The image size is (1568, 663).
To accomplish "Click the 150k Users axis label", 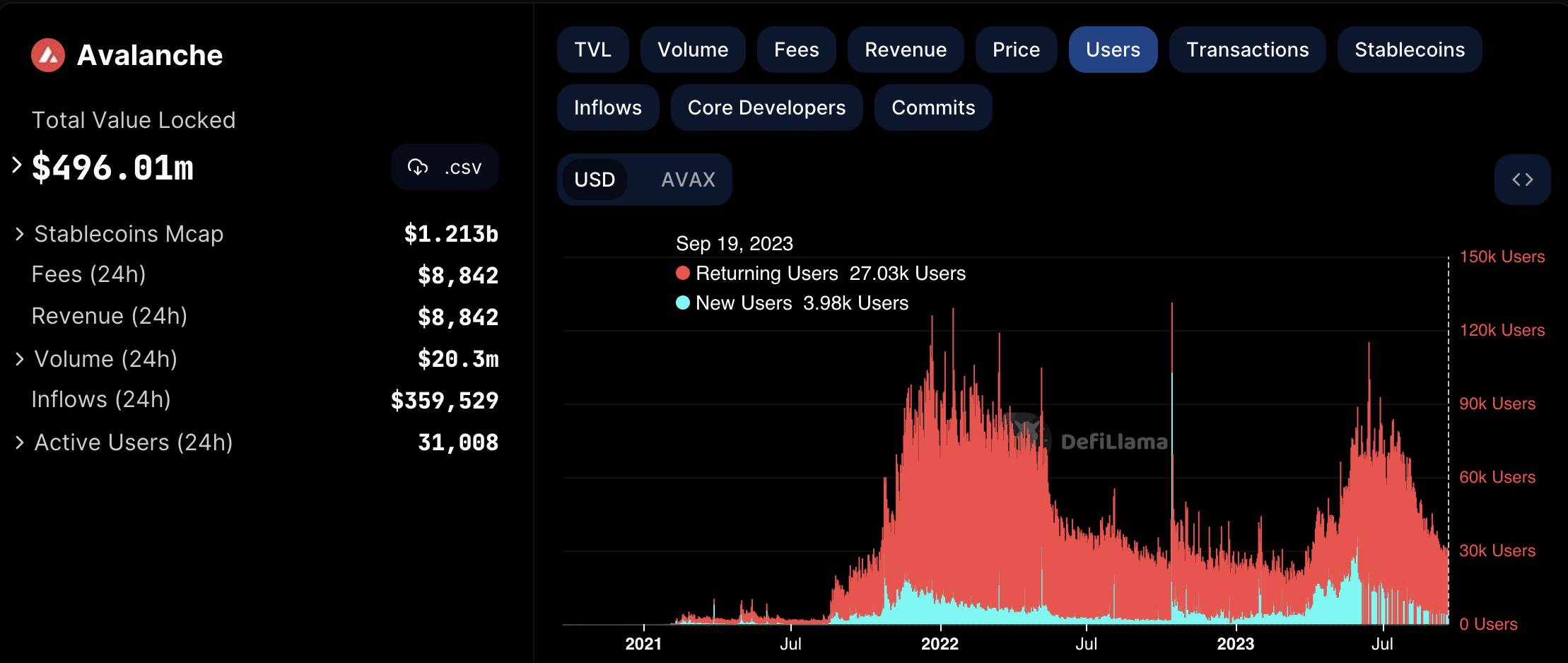I will point(1502,257).
